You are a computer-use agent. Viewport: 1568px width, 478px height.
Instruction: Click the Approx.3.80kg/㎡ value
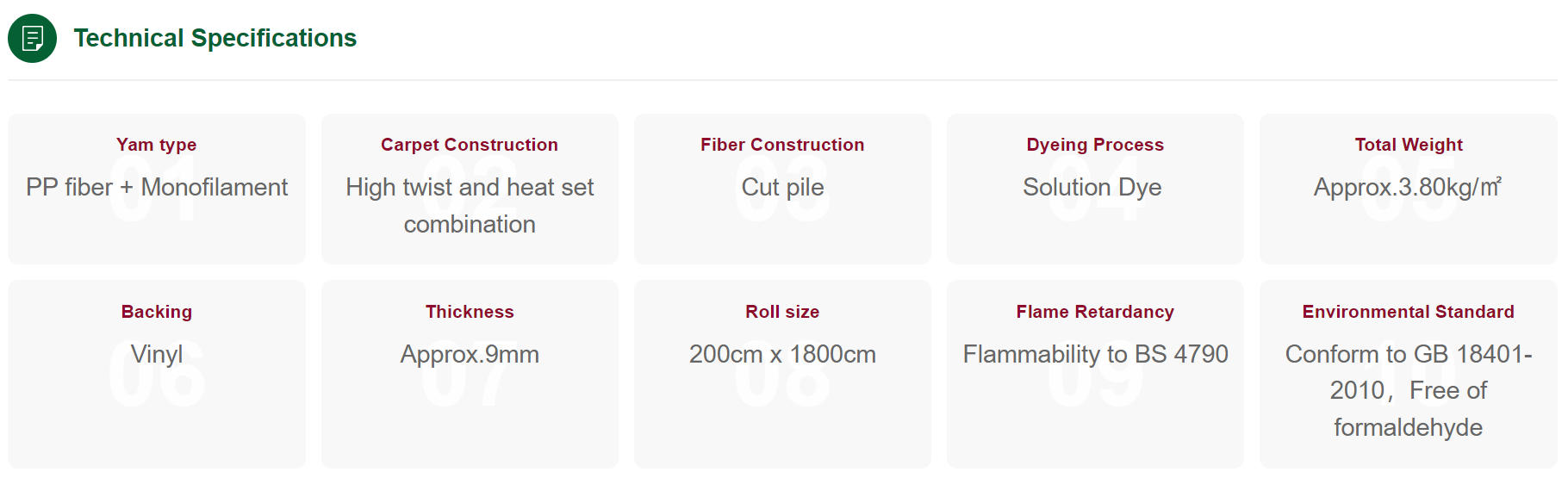(1408, 187)
